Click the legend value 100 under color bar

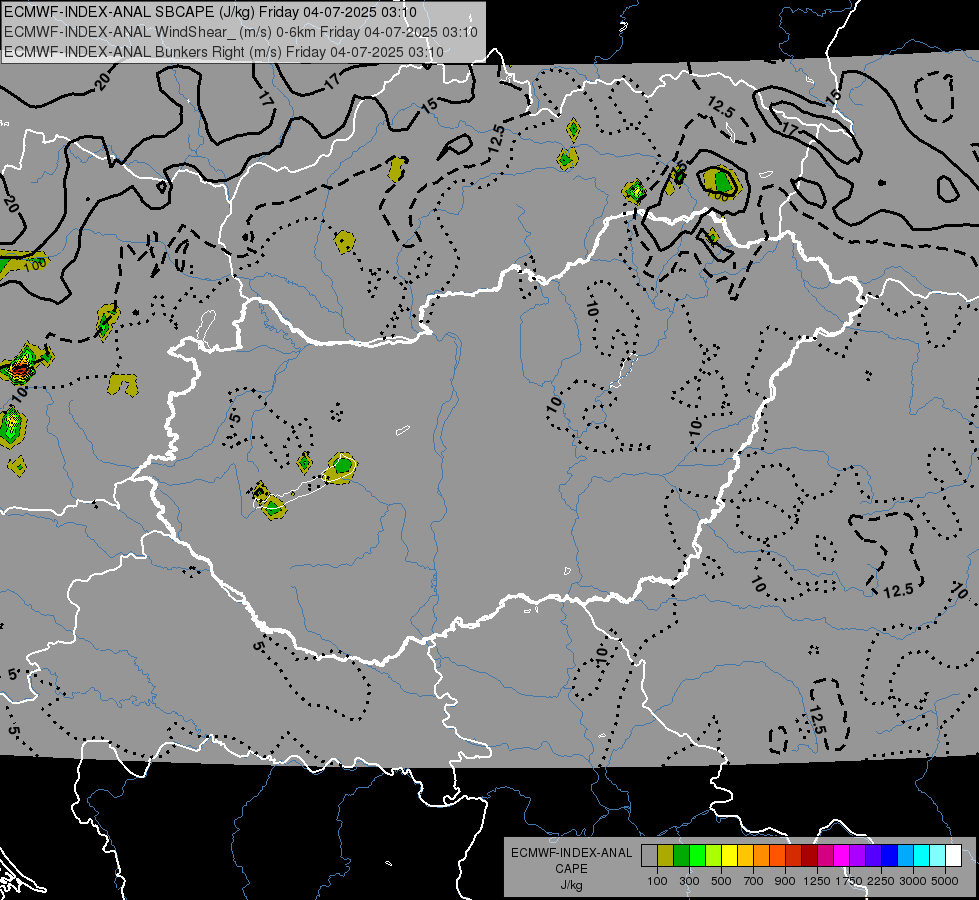coord(657,881)
